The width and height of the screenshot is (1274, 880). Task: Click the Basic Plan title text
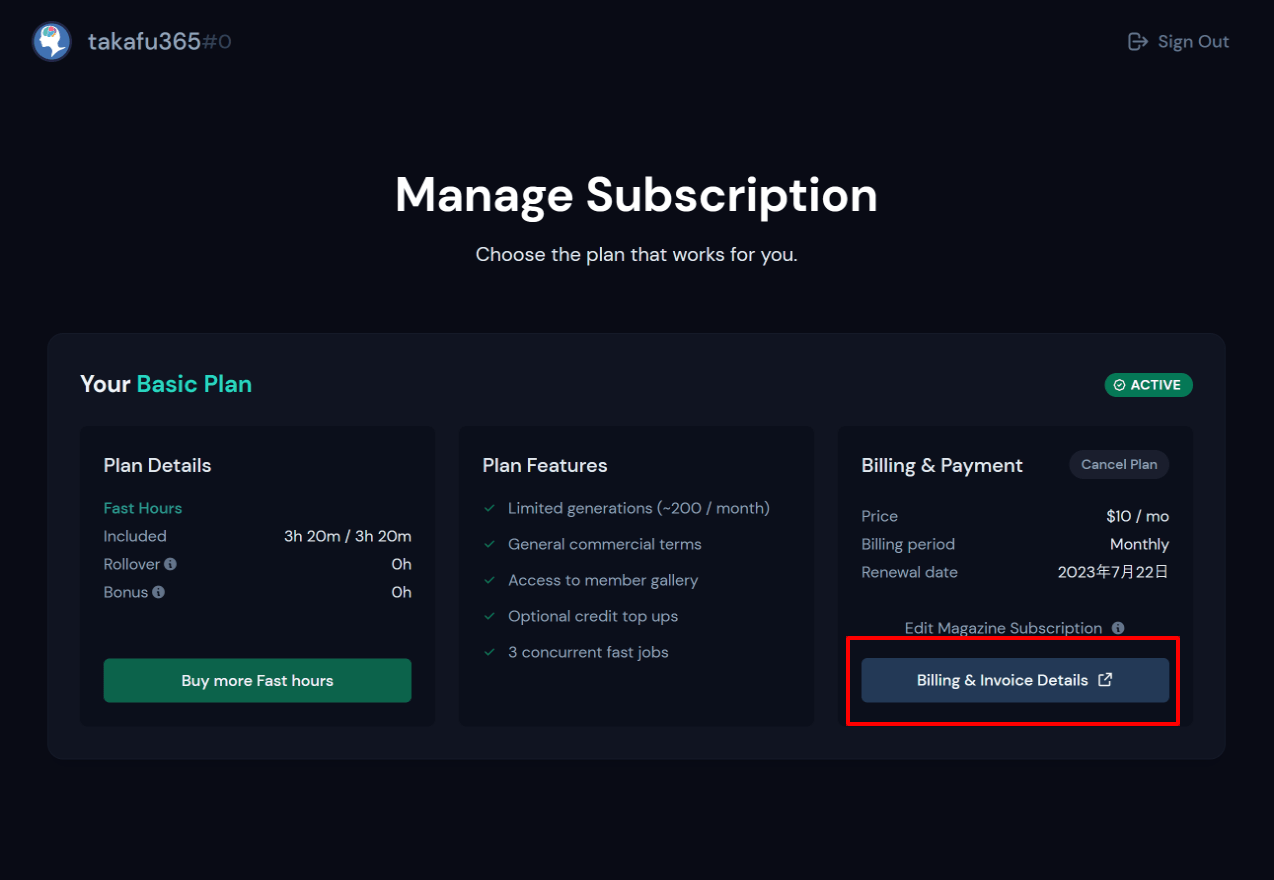point(194,384)
